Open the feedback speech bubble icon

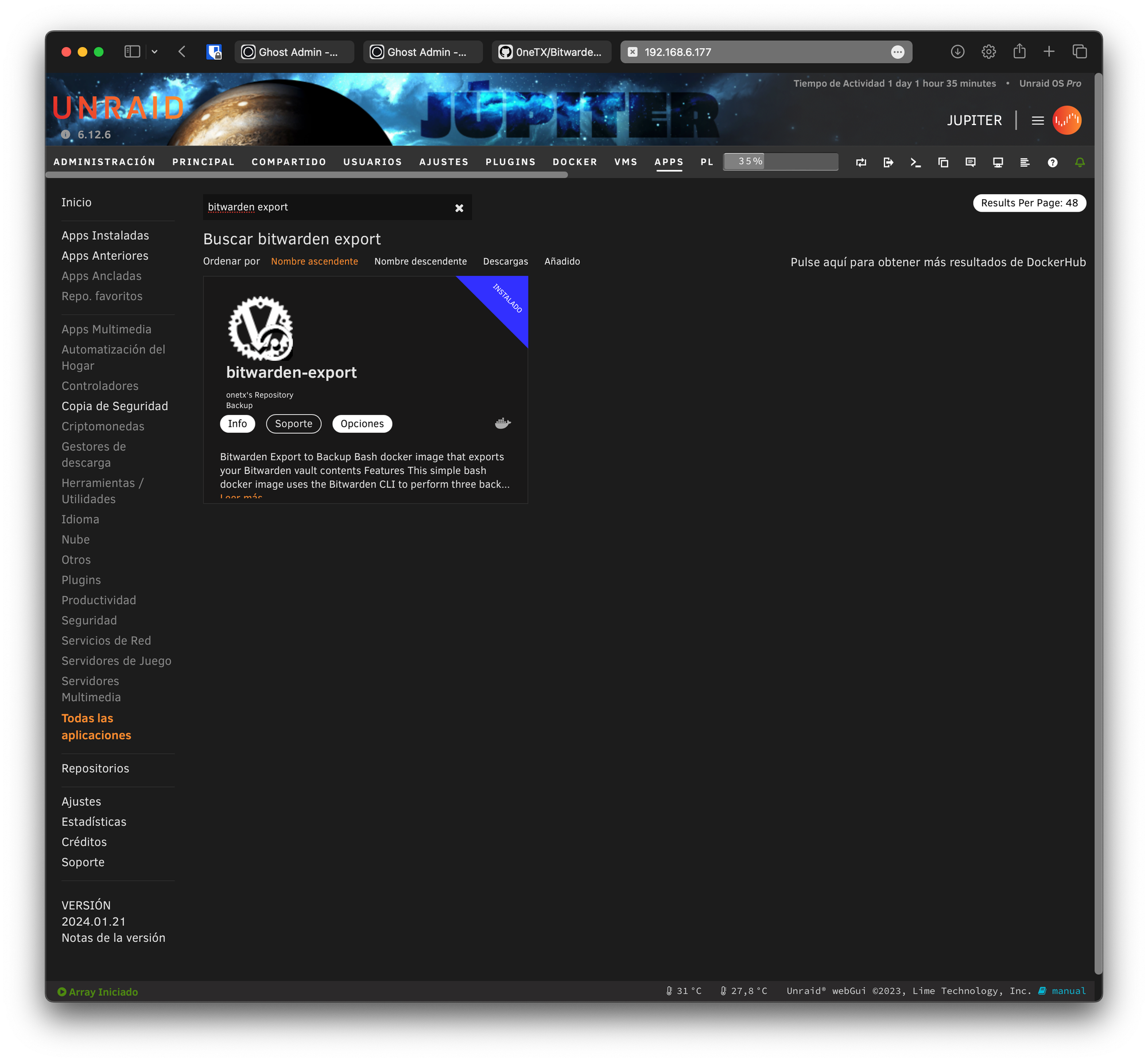tap(971, 162)
